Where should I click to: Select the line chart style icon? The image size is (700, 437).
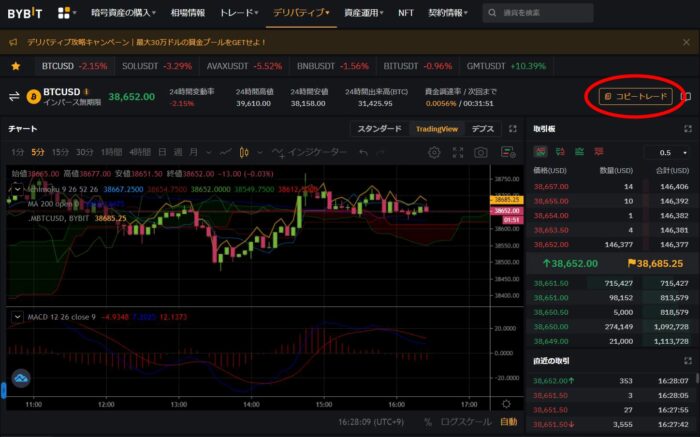[225, 153]
